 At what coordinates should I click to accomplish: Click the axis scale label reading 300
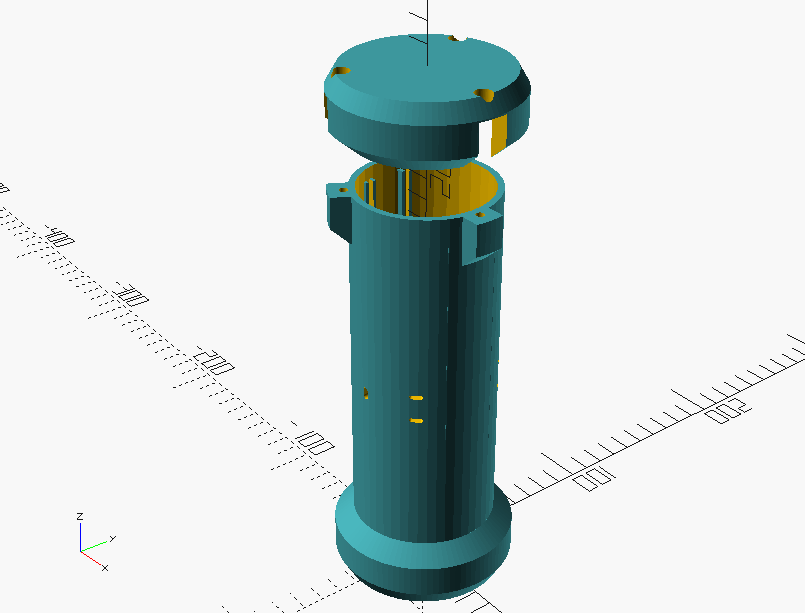point(132,295)
